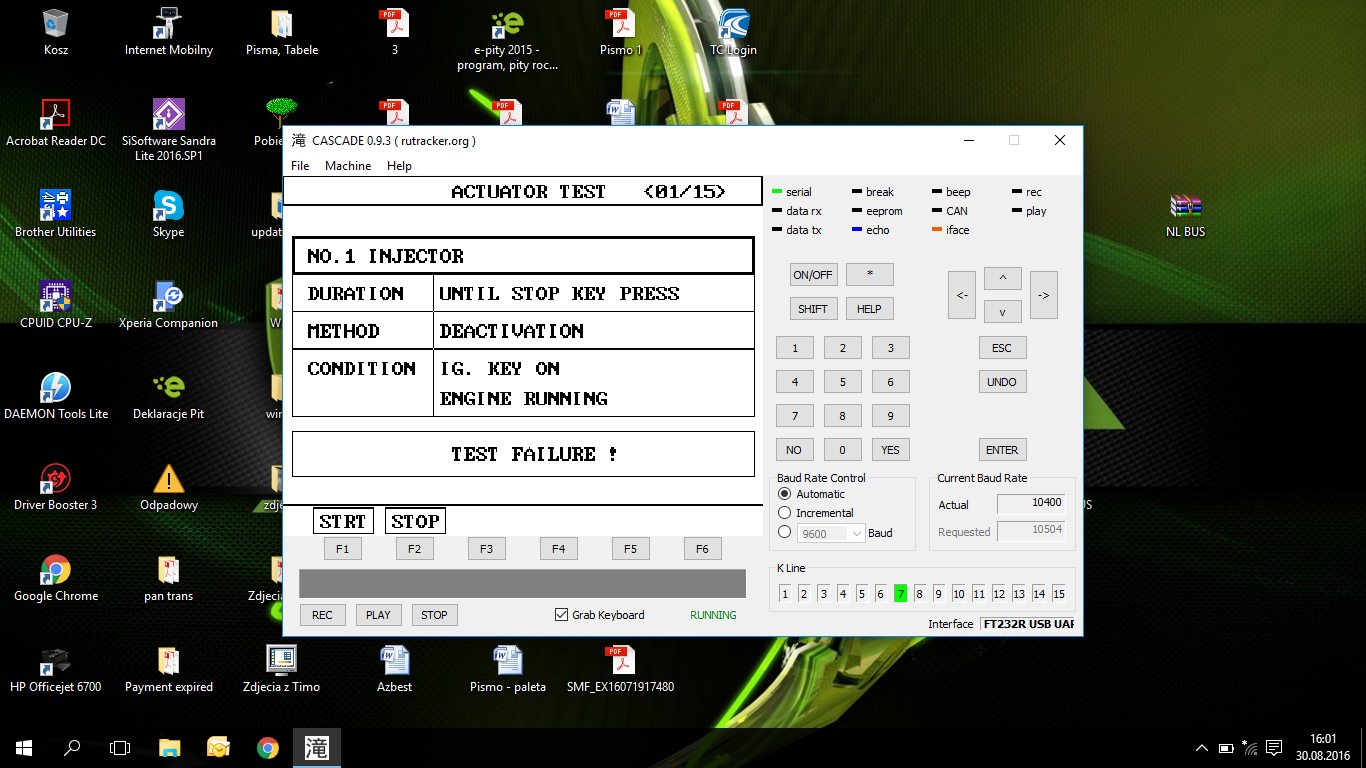
Task: Click the NO keypad button
Action: (794, 450)
